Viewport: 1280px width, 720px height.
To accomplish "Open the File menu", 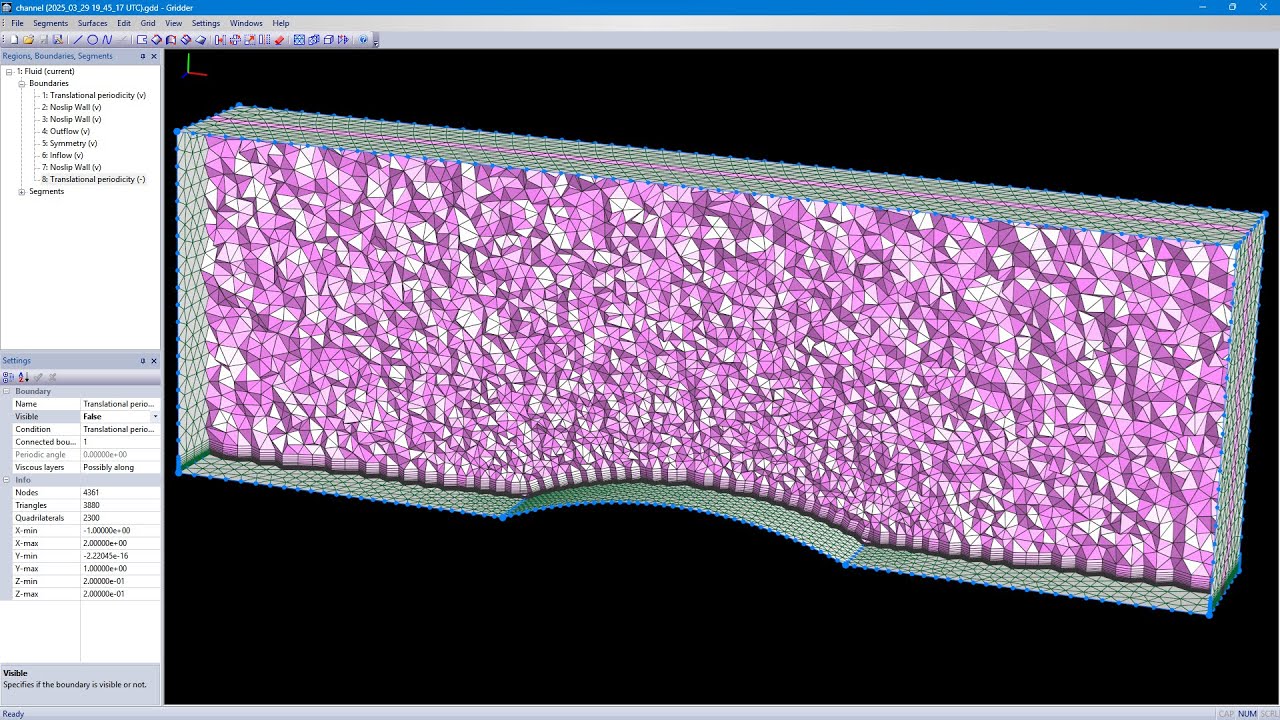I will coord(17,23).
